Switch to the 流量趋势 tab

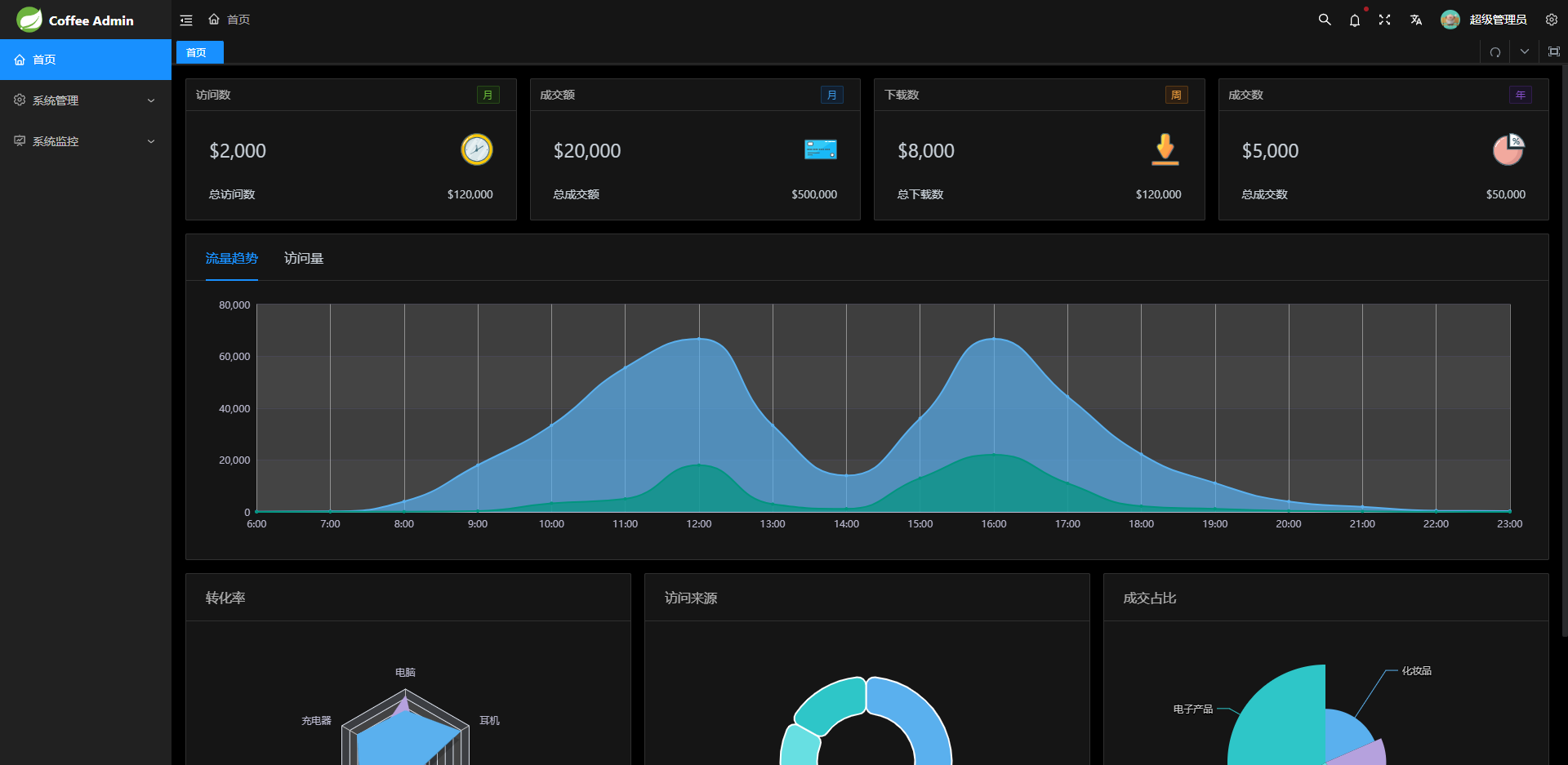231,258
